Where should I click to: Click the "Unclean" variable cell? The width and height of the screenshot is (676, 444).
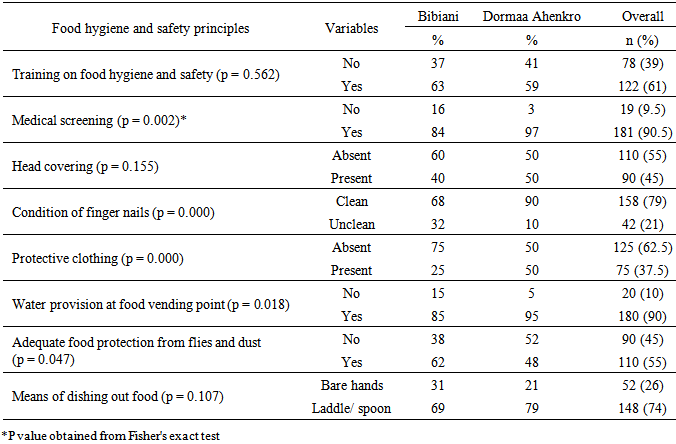point(352,224)
